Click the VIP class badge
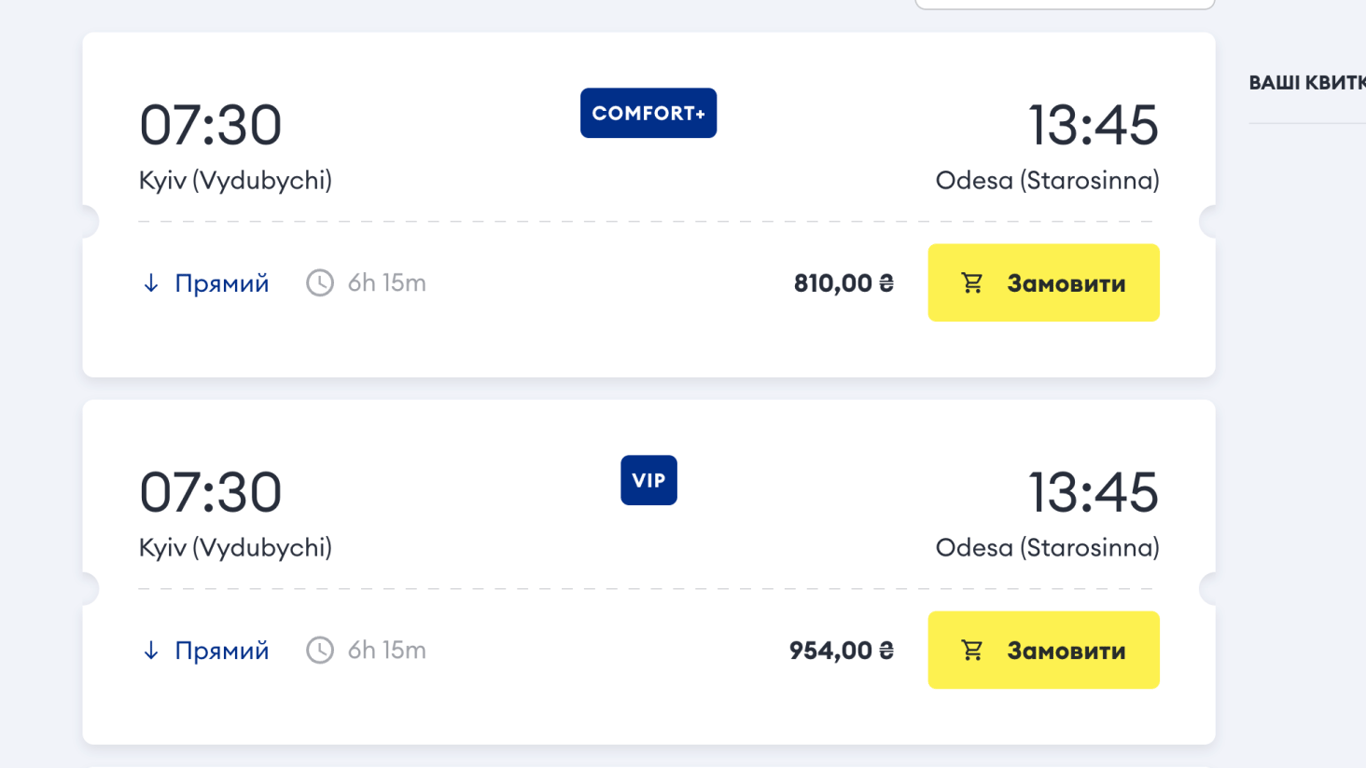 point(648,480)
